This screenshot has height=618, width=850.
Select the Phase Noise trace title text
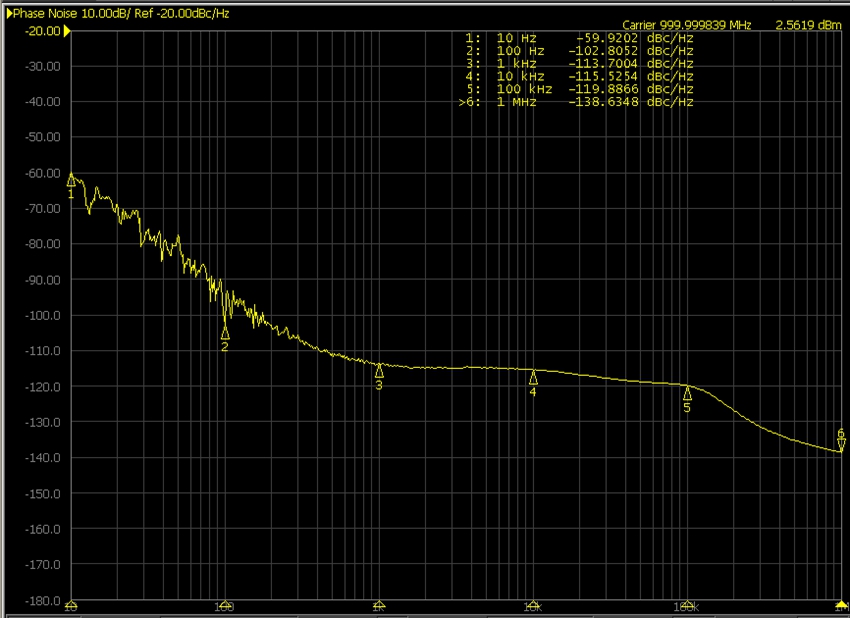118,12
